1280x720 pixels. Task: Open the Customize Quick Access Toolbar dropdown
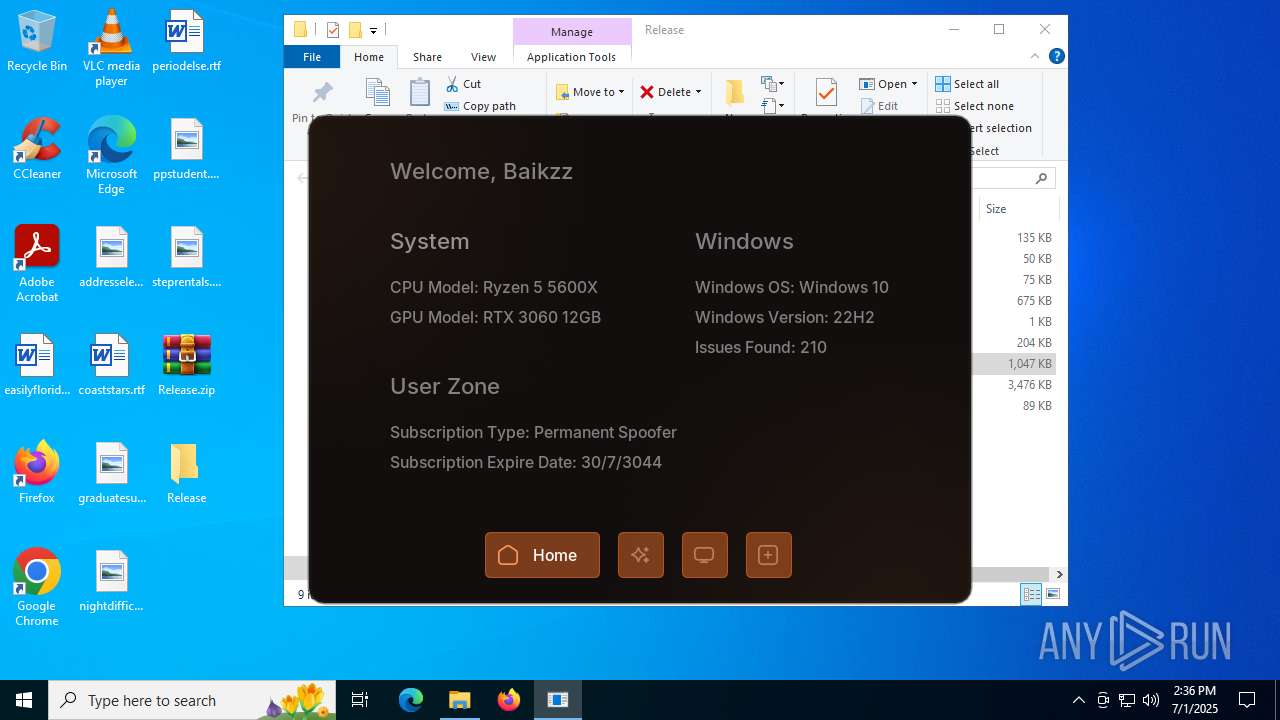pos(373,31)
